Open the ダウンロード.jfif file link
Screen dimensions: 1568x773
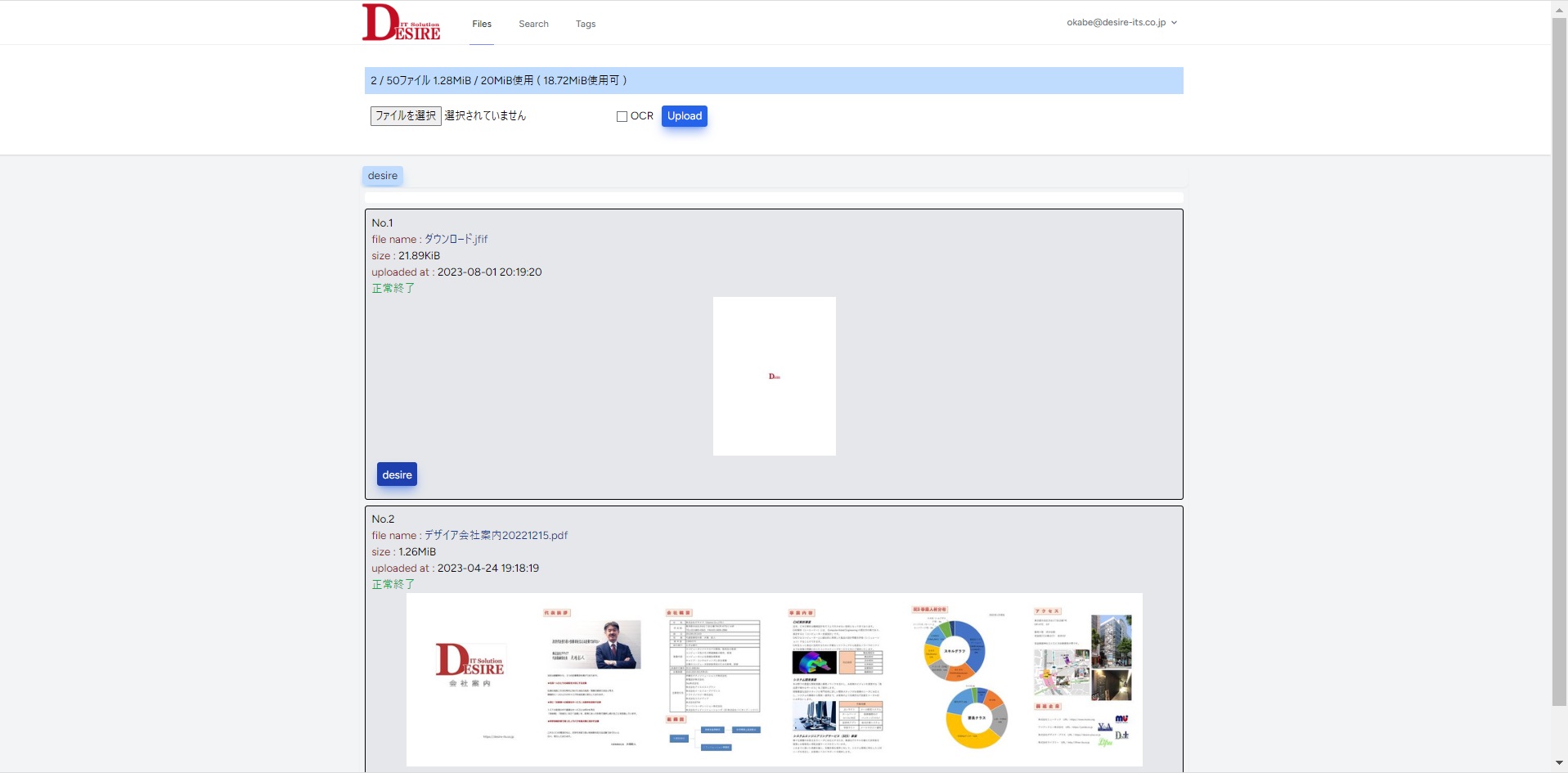tap(456, 239)
